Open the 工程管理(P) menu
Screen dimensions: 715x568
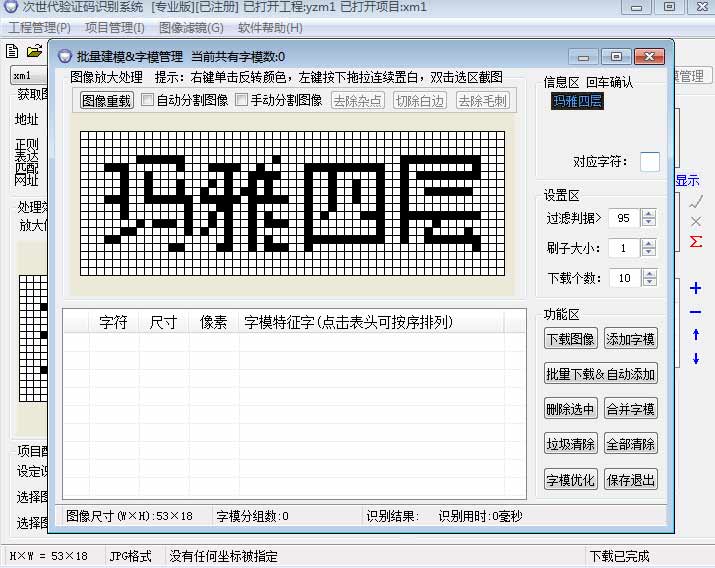tap(40, 28)
